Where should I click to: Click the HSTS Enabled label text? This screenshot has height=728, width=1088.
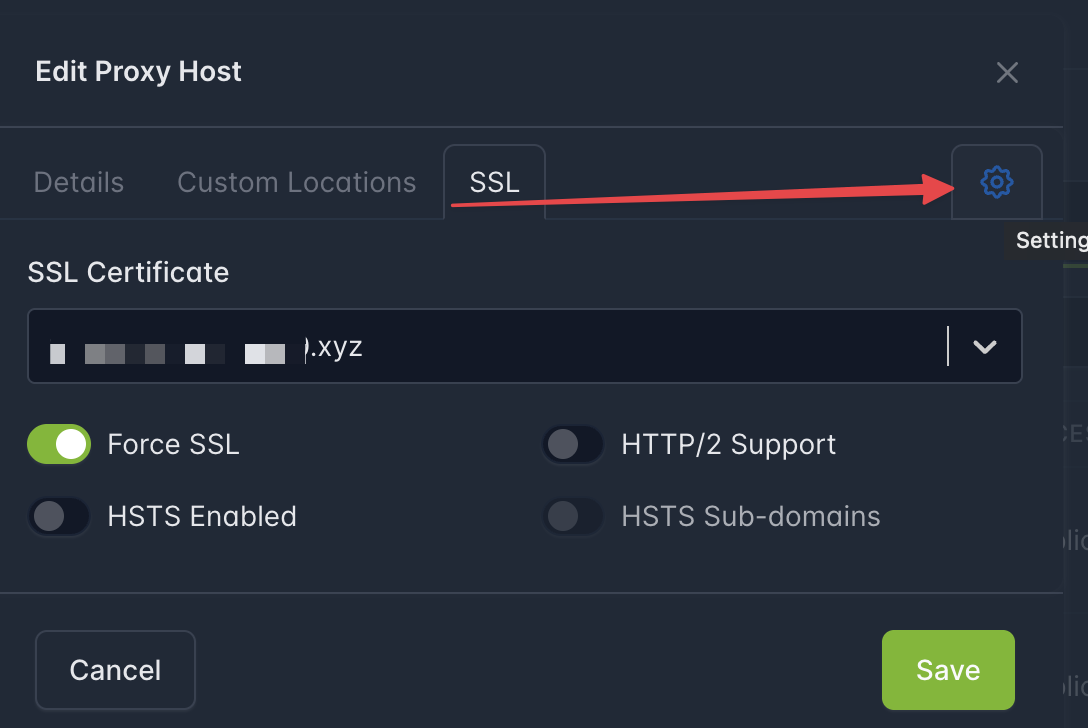[x=202, y=516]
